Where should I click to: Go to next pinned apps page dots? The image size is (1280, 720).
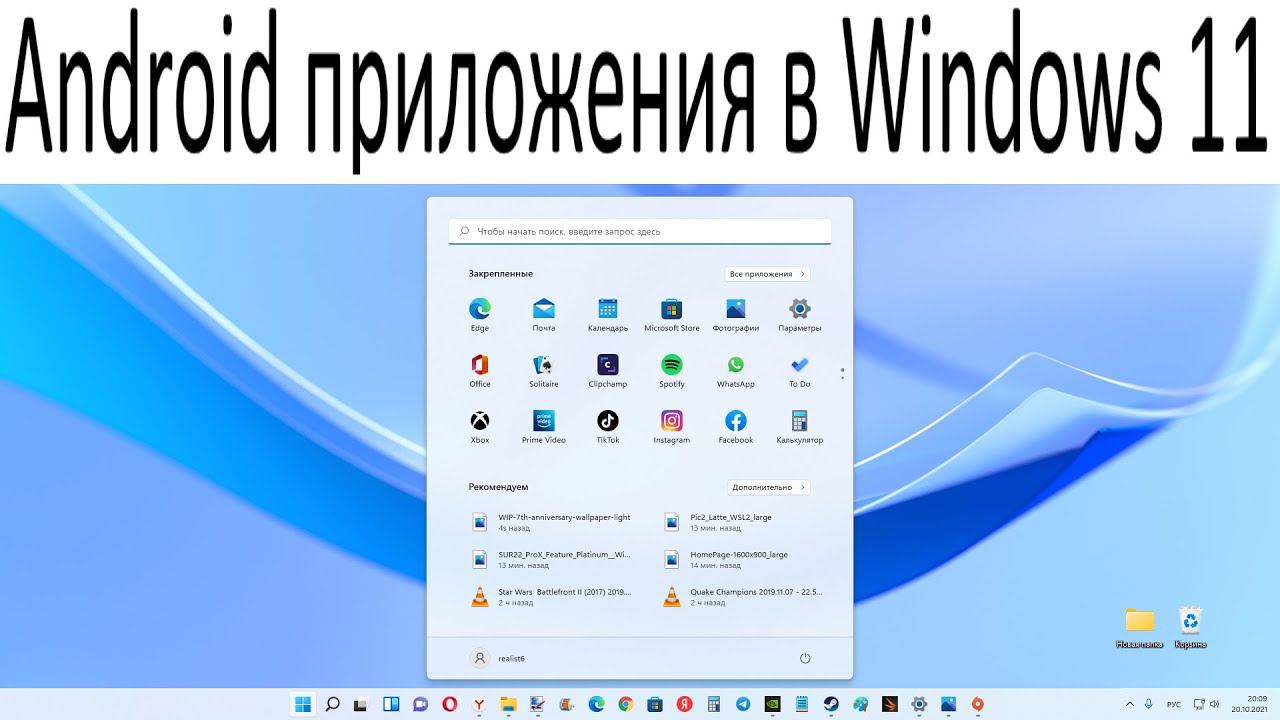843,373
